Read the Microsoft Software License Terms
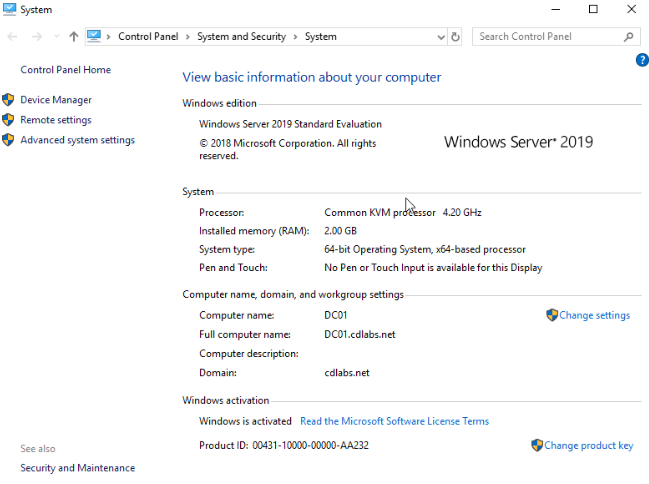Screen dimensions: 649x484 click(x=394, y=421)
